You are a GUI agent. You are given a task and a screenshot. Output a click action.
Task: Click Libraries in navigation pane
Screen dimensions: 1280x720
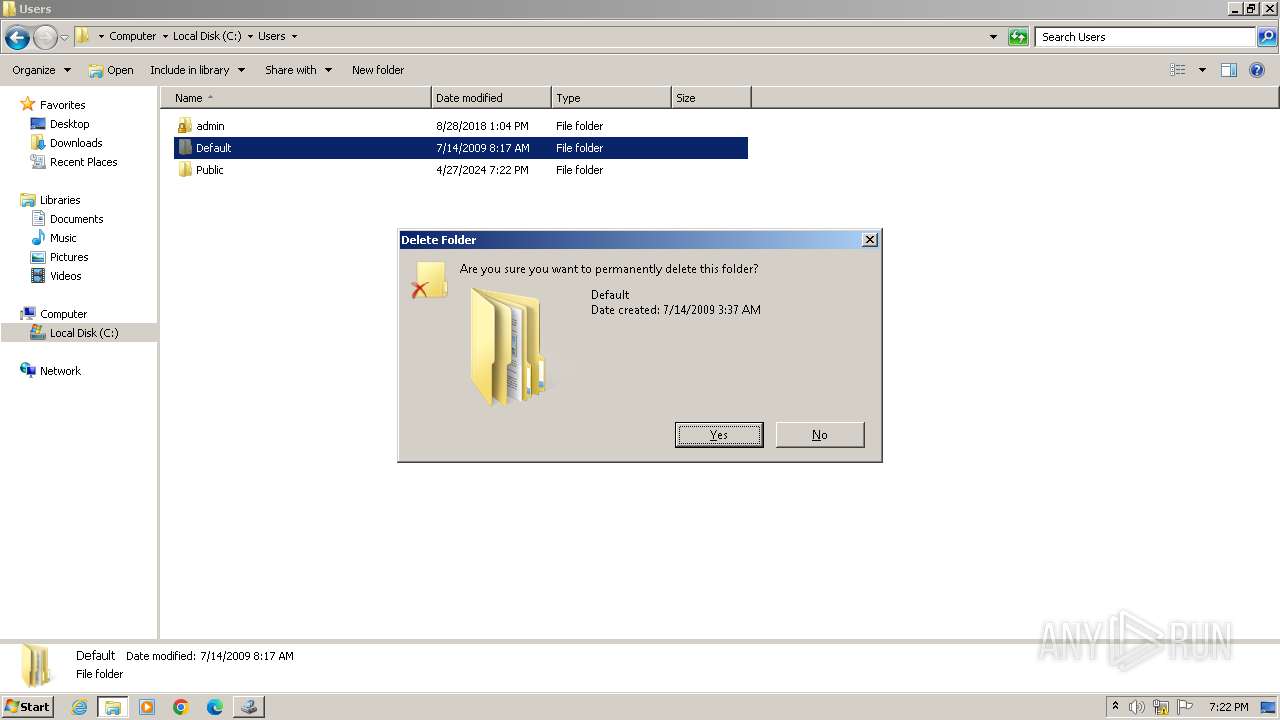click(x=60, y=200)
